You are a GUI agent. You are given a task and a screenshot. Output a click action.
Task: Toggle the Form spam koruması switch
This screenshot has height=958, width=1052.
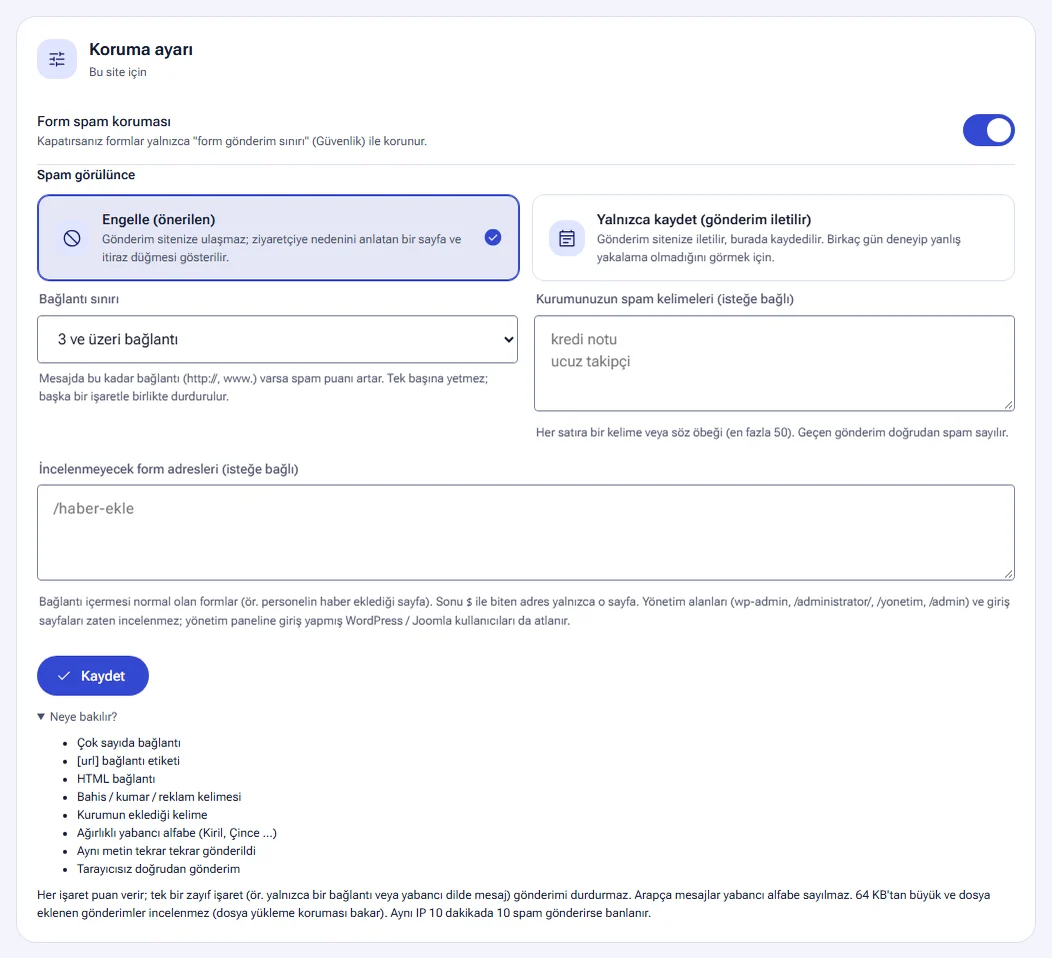pyautogui.click(x=988, y=130)
